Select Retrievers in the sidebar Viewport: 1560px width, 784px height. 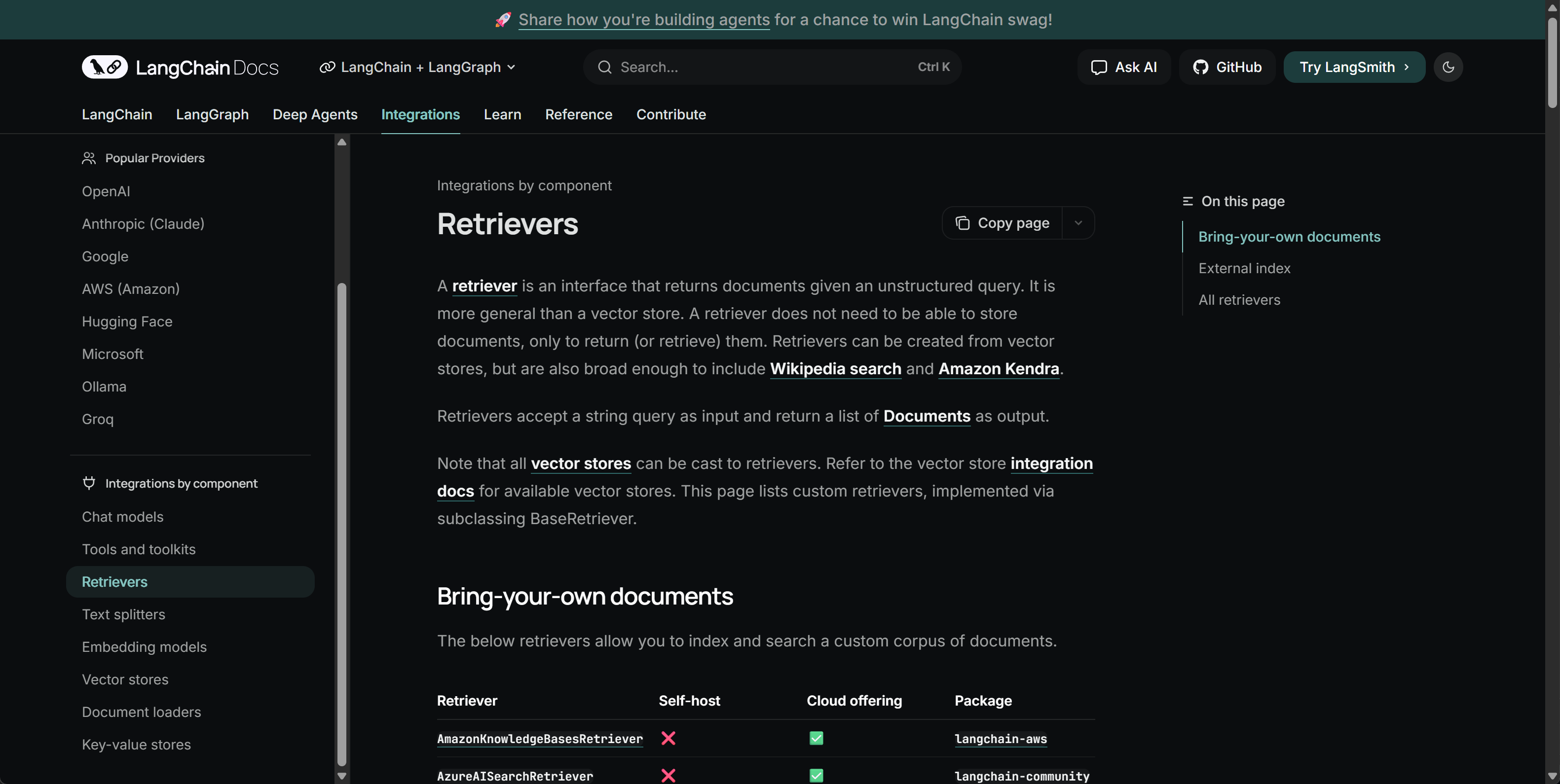click(190, 582)
